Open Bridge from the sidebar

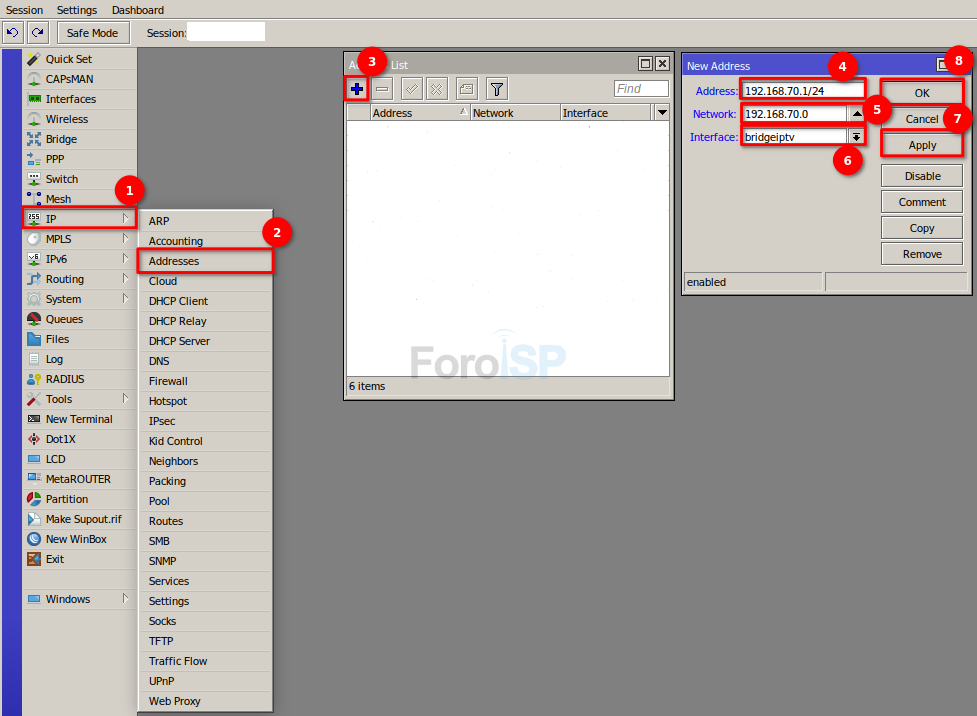[x=61, y=139]
